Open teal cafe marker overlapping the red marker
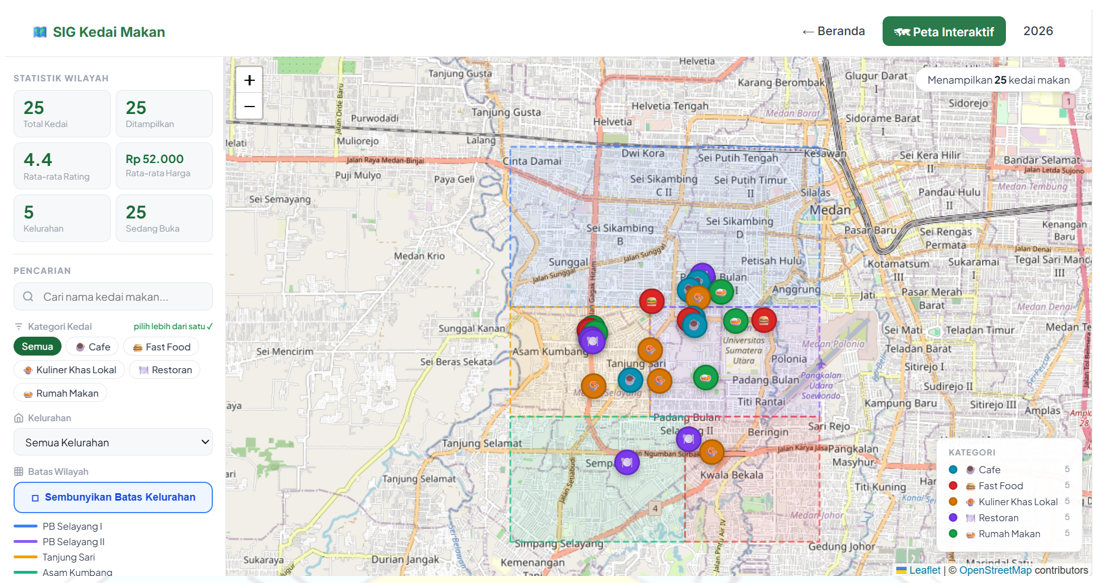Image resolution: width=1093 pixels, height=583 pixels. click(694, 325)
